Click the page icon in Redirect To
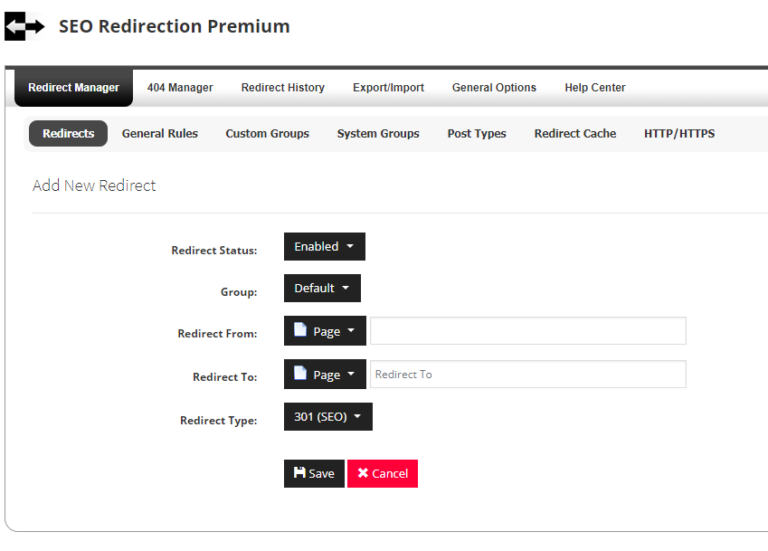This screenshot has height=551, width=768. [x=300, y=374]
